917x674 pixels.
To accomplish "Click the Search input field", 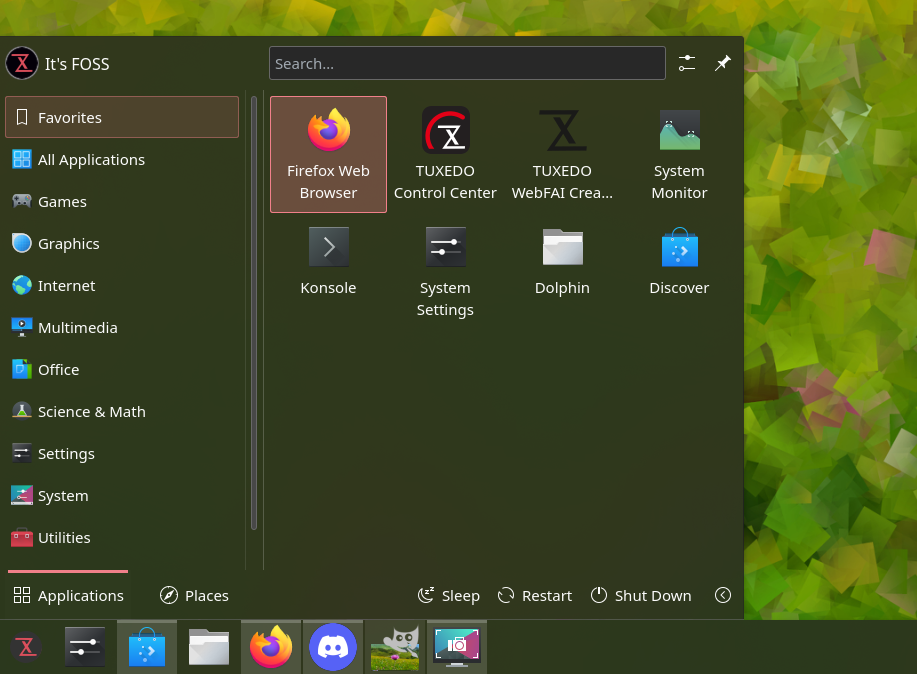I will (x=467, y=63).
